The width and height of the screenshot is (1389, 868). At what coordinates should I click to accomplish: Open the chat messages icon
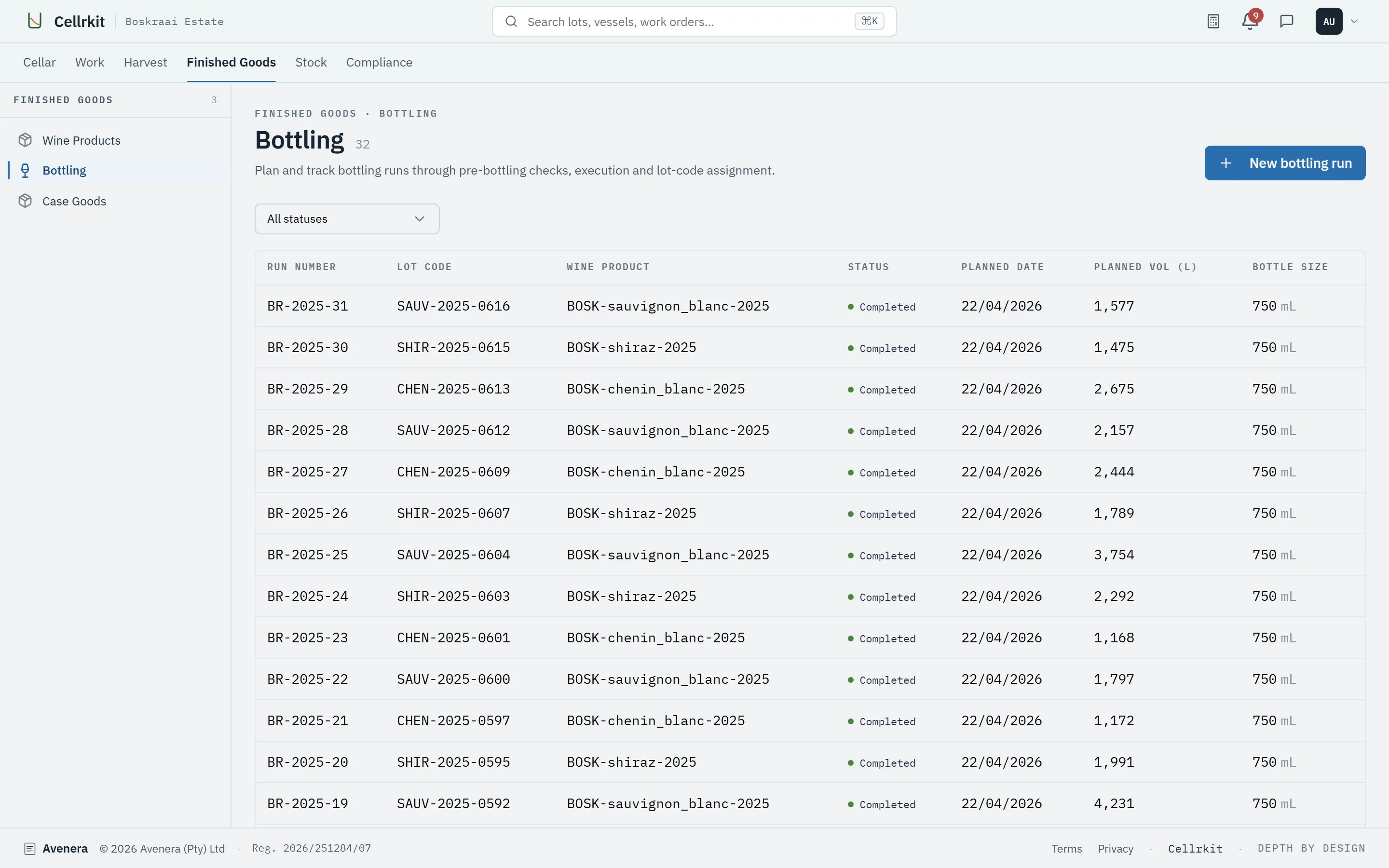click(1286, 21)
